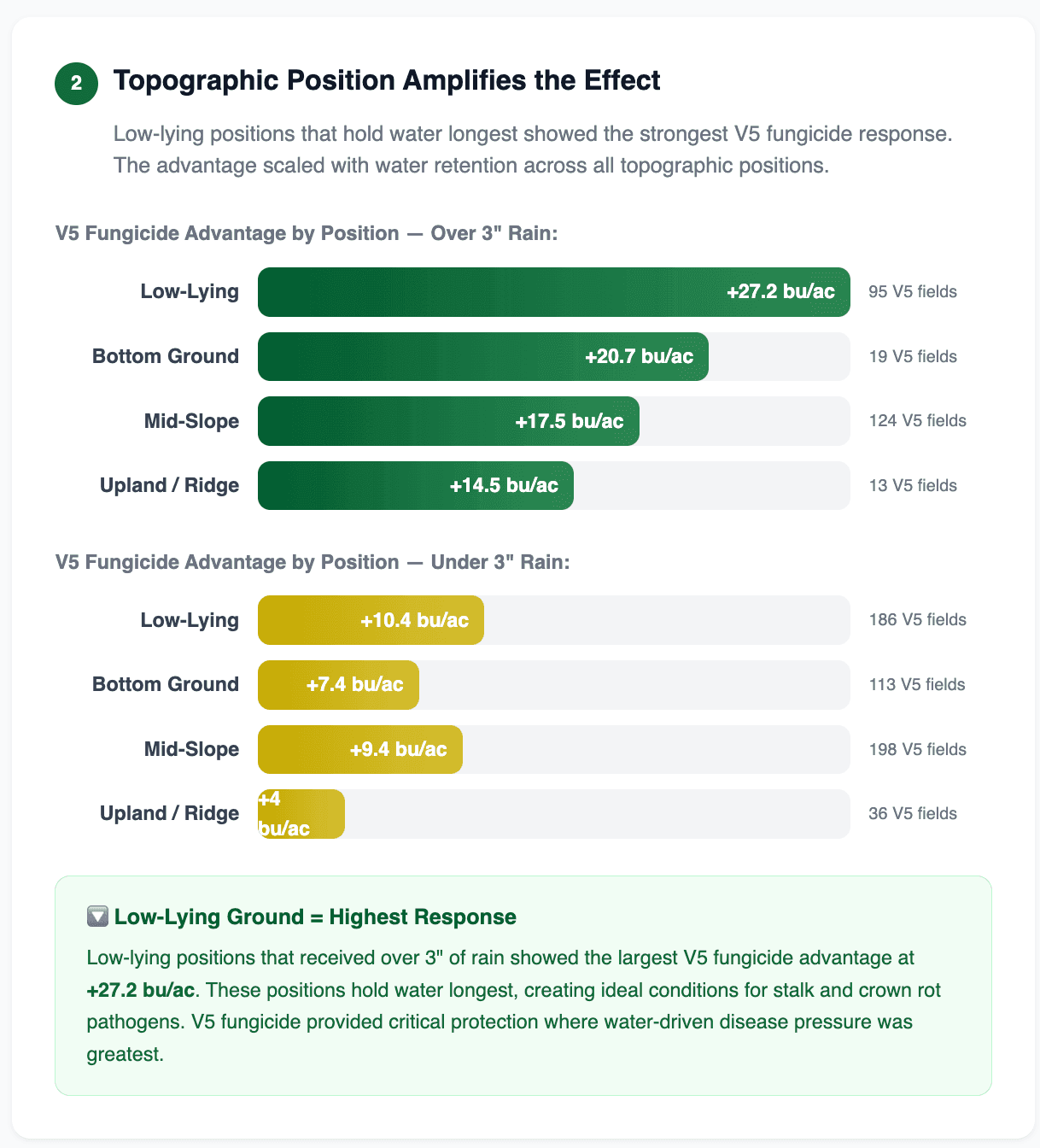Click the "Over 3" Rain" chart subtitle

[x=307, y=233]
